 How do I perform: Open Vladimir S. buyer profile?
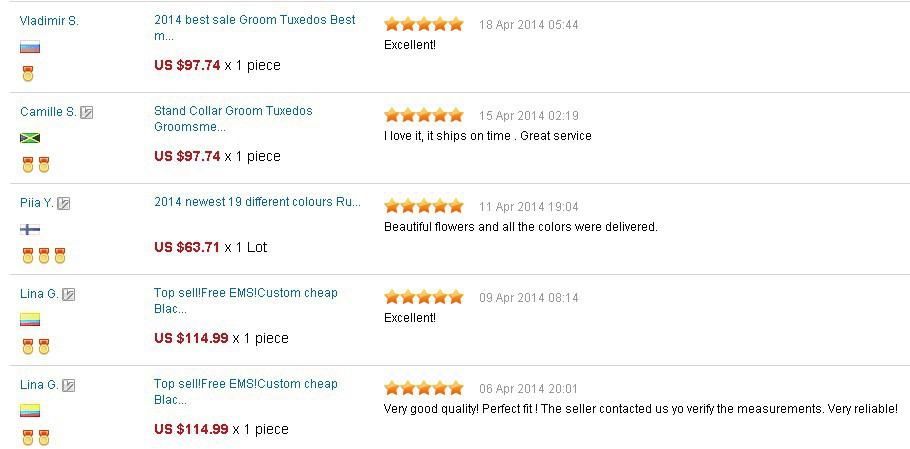click(x=49, y=21)
